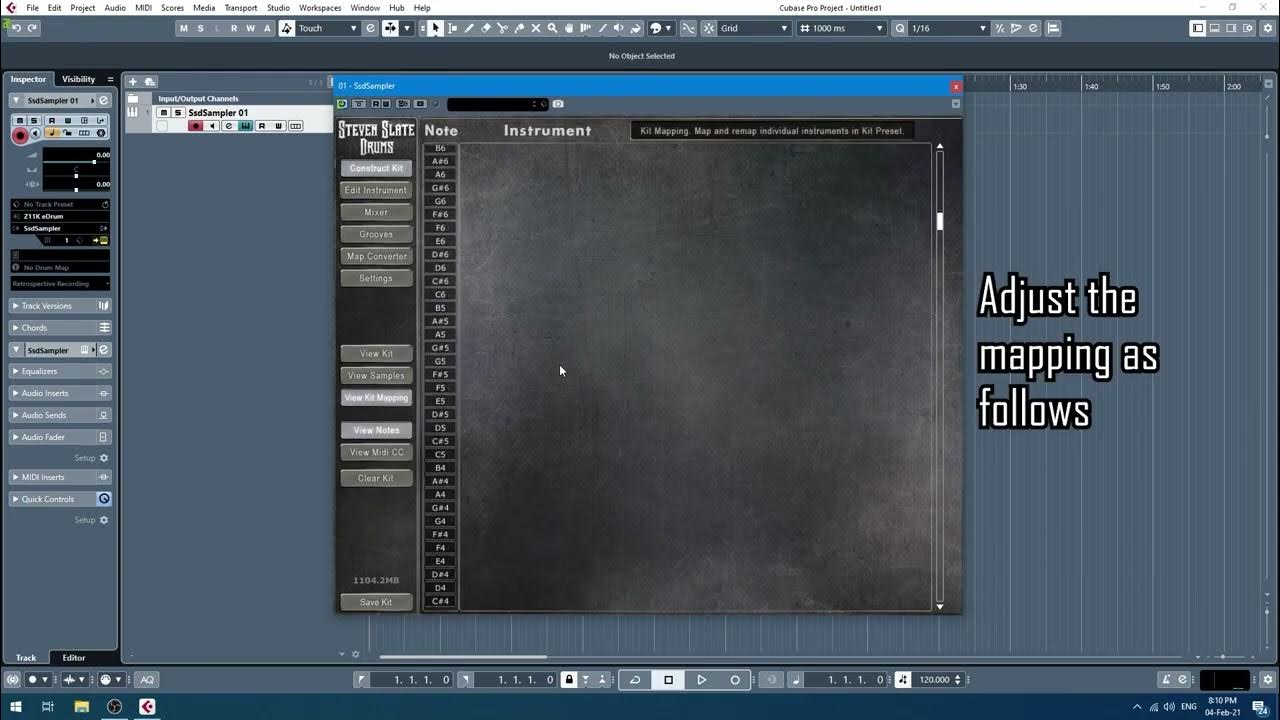Open Edit Instrument on SsdSampler 01 track row
The height and width of the screenshot is (720, 1280).
[x=228, y=126]
